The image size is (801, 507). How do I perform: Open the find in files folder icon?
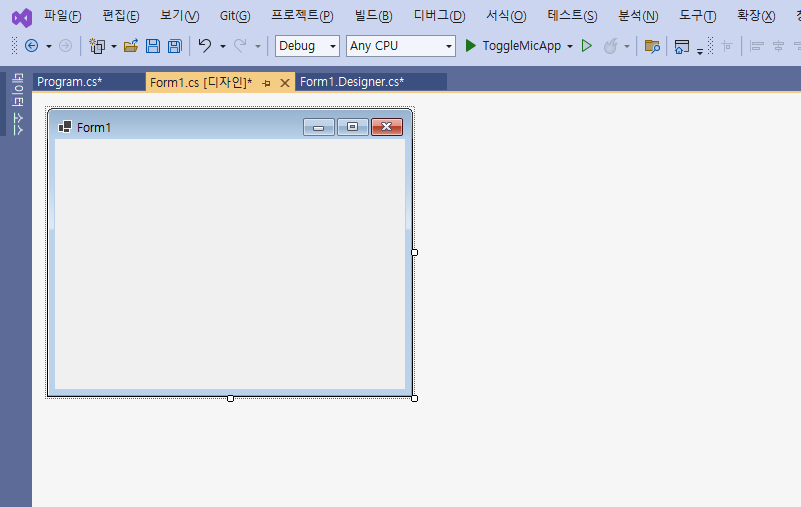(652, 47)
